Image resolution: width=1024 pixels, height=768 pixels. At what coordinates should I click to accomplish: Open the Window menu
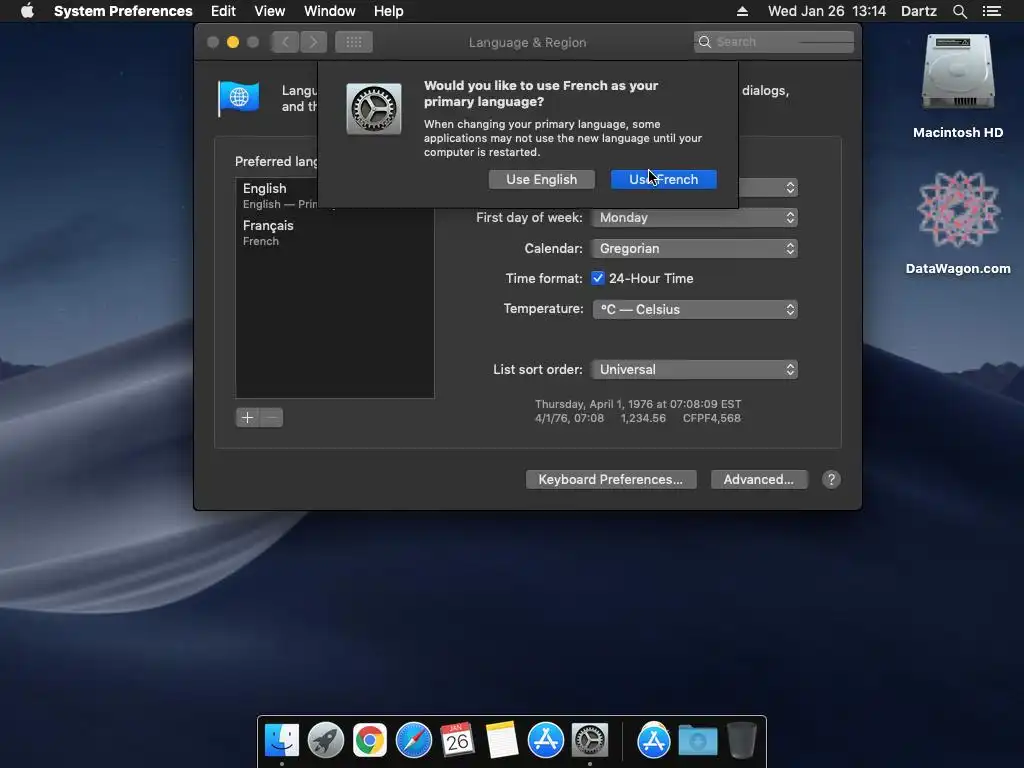click(330, 11)
